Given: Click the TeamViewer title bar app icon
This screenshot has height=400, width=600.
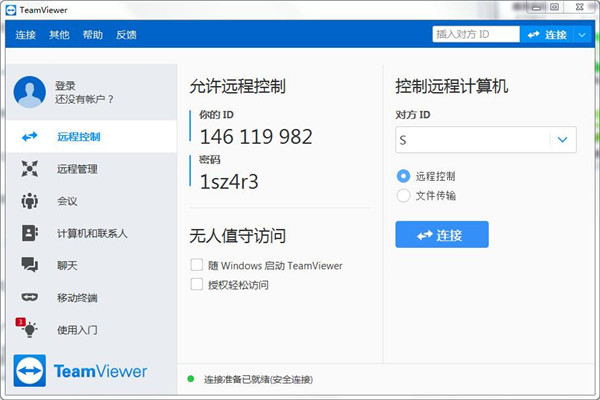Looking at the screenshot, I should coord(11,10).
